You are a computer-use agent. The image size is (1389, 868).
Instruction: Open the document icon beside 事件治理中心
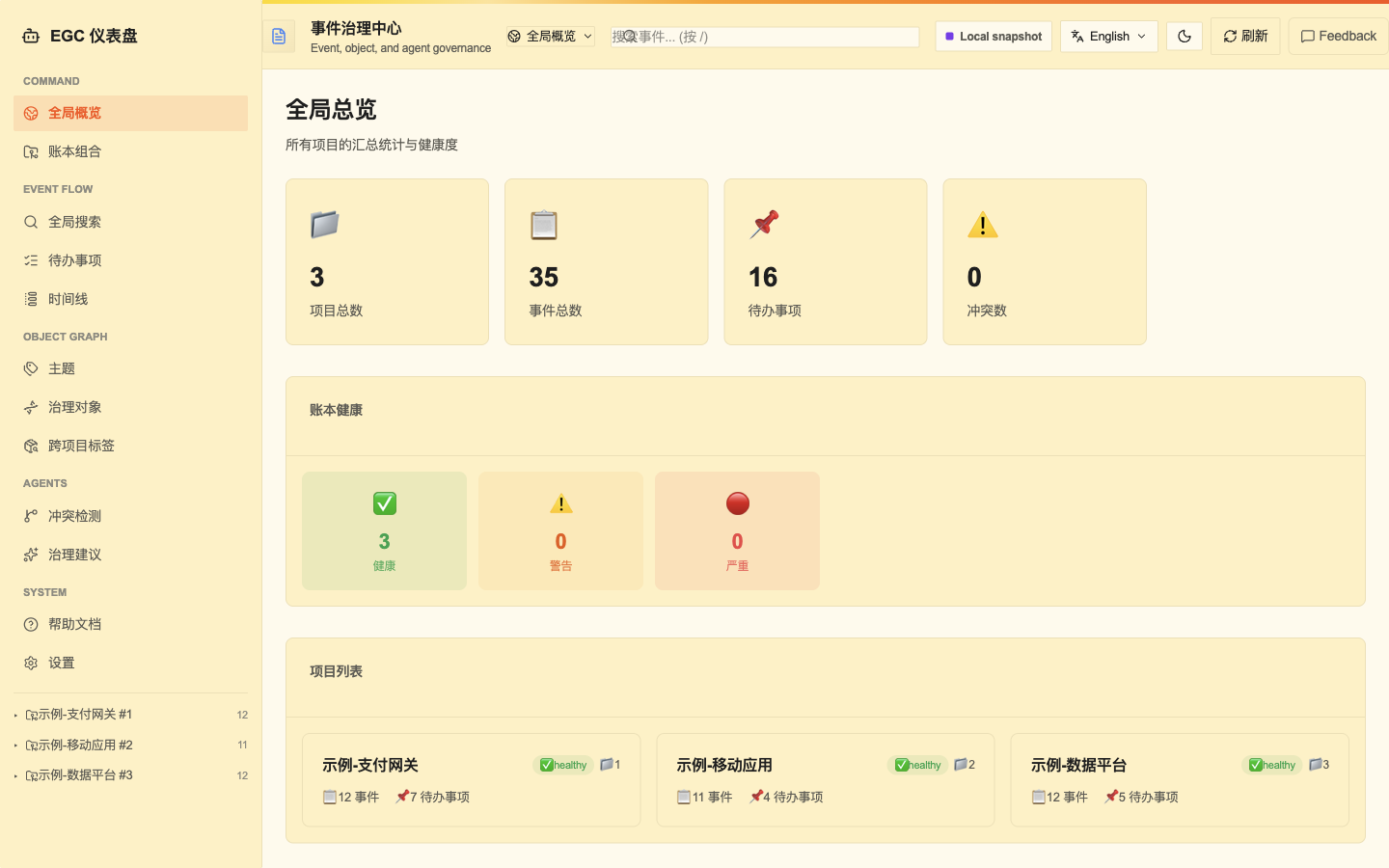coord(279,37)
